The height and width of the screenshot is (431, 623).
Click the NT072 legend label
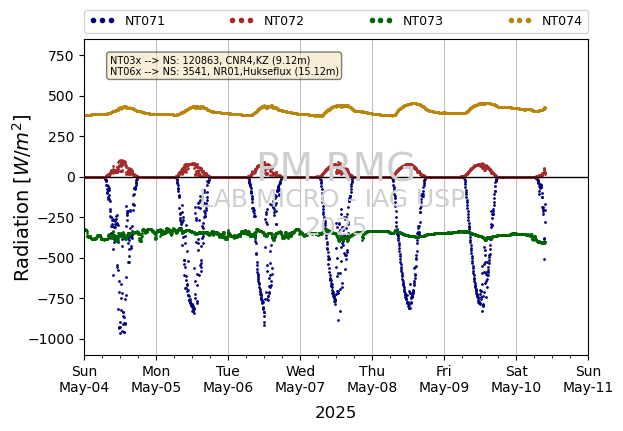click(284, 21)
